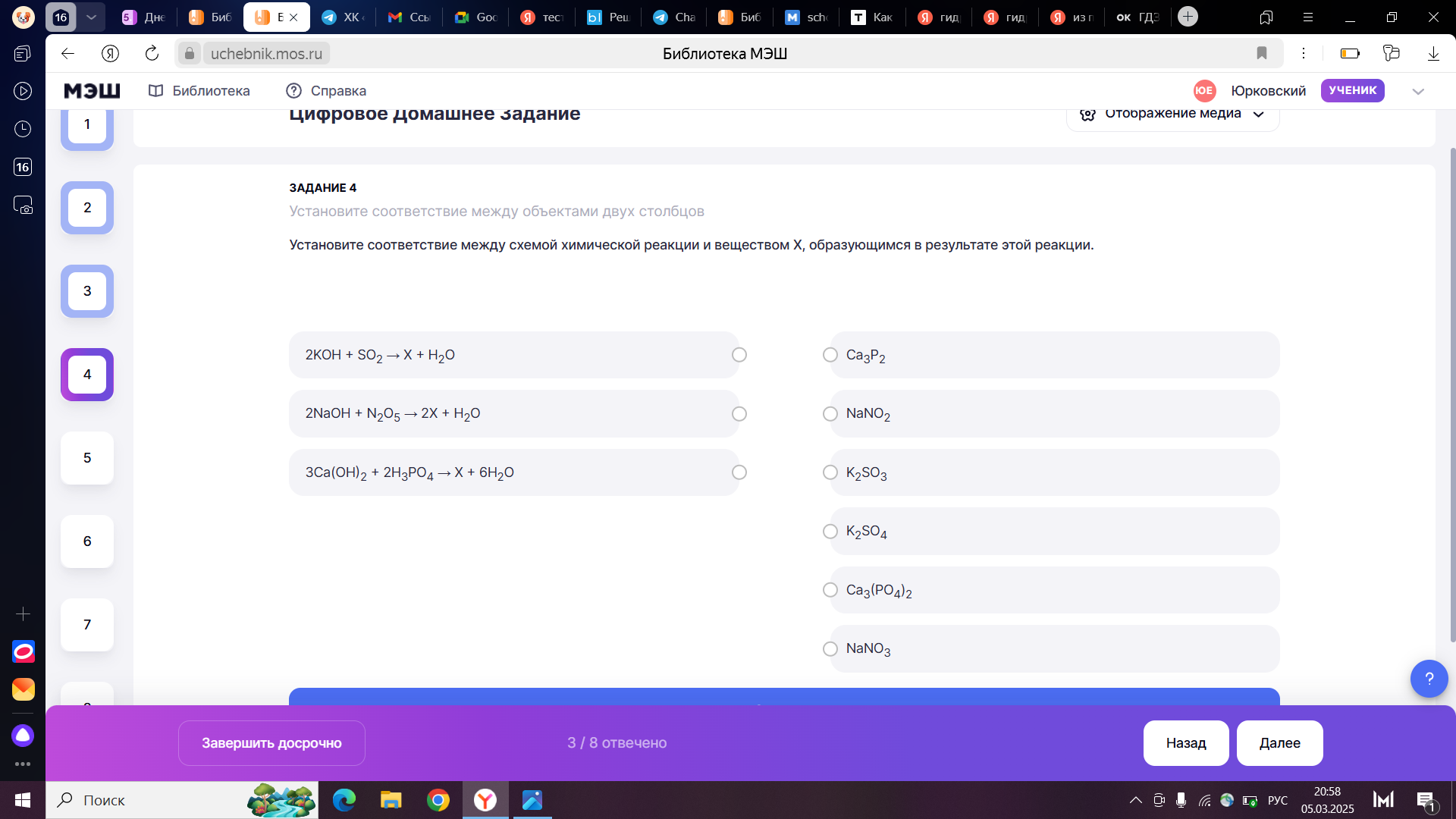Screen dimensions: 1456x819
Task: Click the Windows search box Поиск
Action: click(x=182, y=800)
